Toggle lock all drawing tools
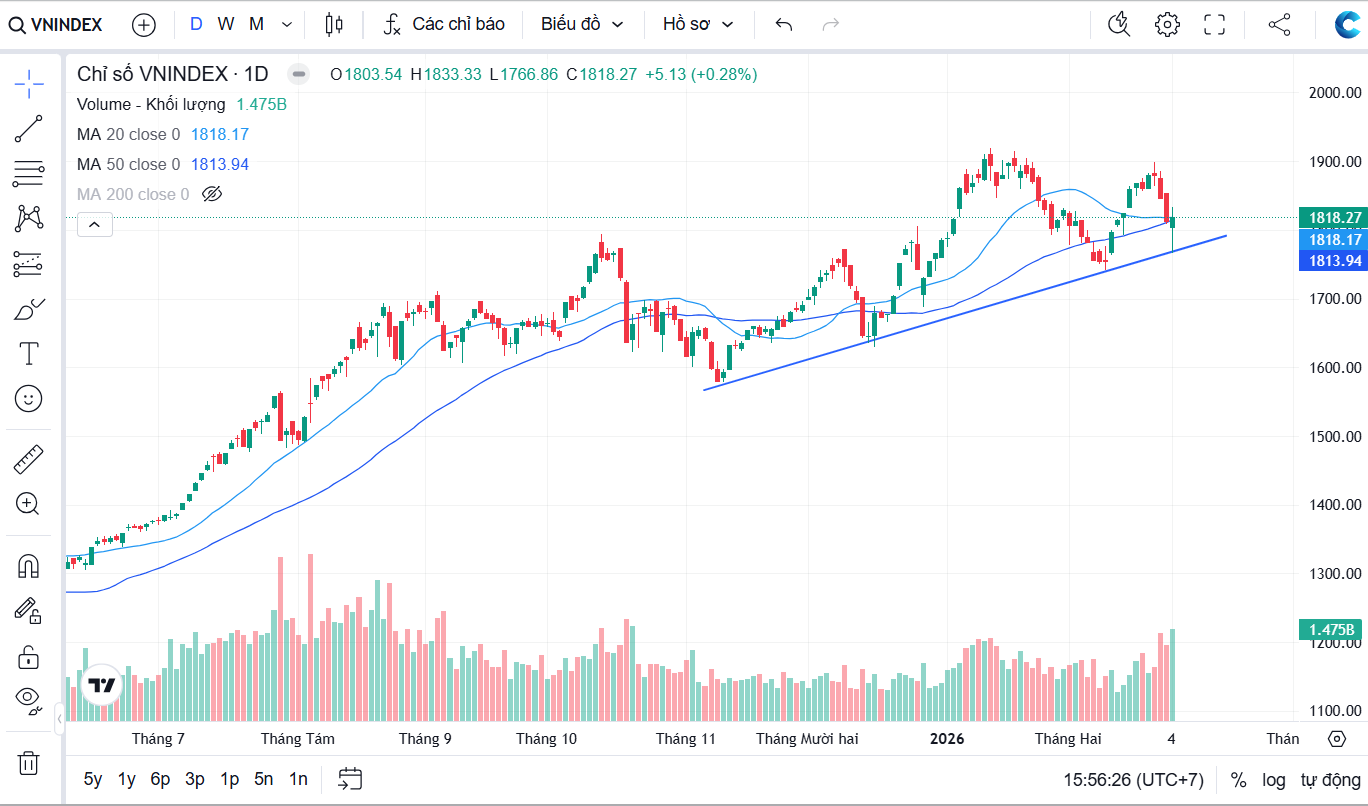This screenshot has width=1368, height=806. coord(28,657)
